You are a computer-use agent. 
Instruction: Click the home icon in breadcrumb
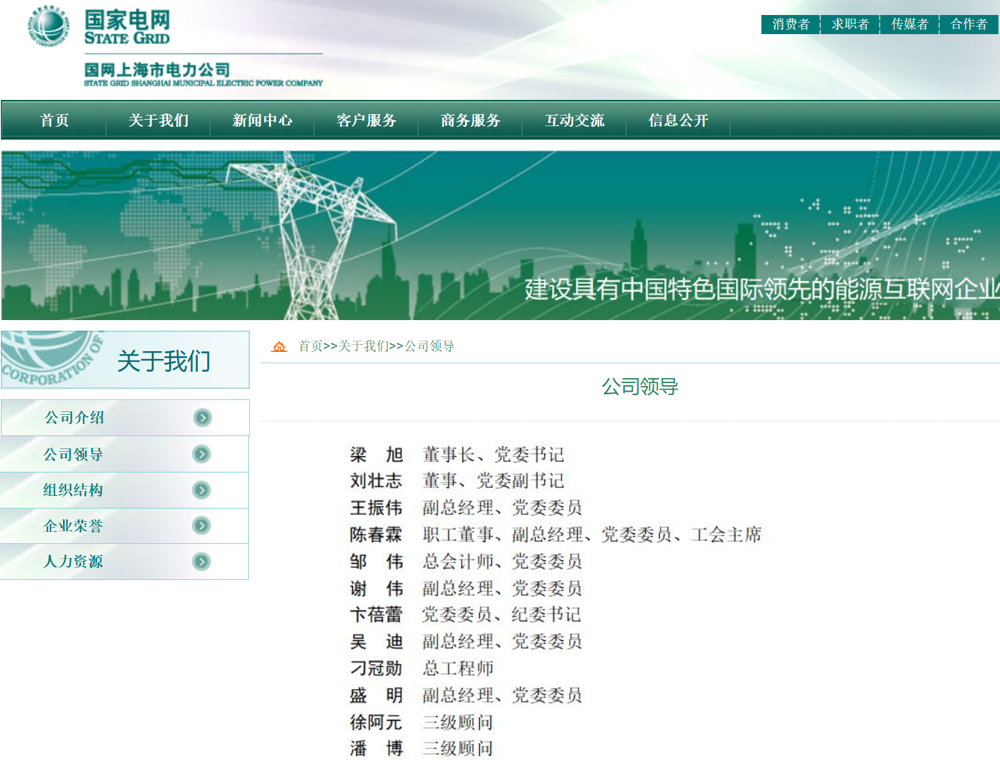(x=279, y=347)
